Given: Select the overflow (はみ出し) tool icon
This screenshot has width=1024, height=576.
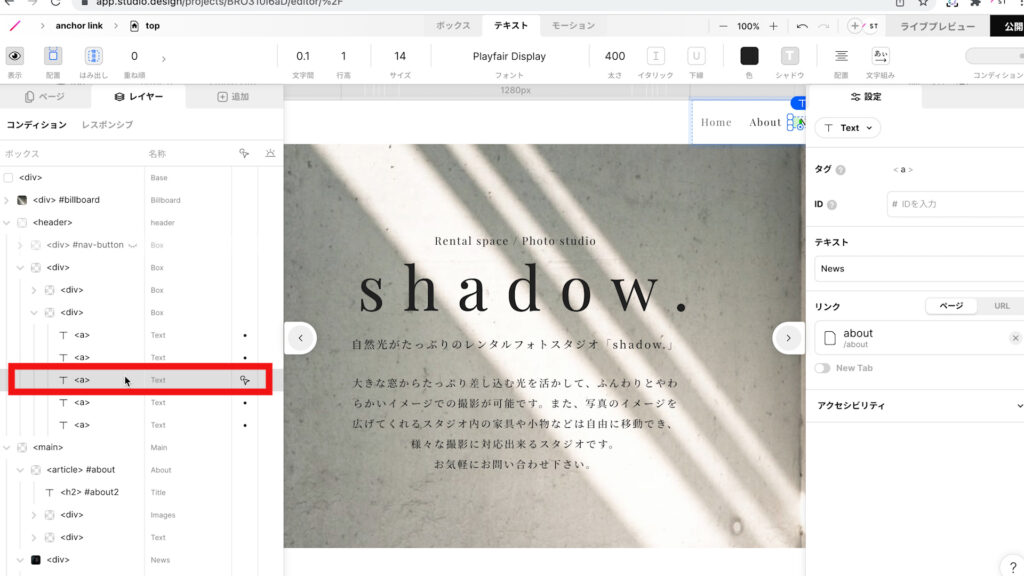Looking at the screenshot, I should click(93, 56).
